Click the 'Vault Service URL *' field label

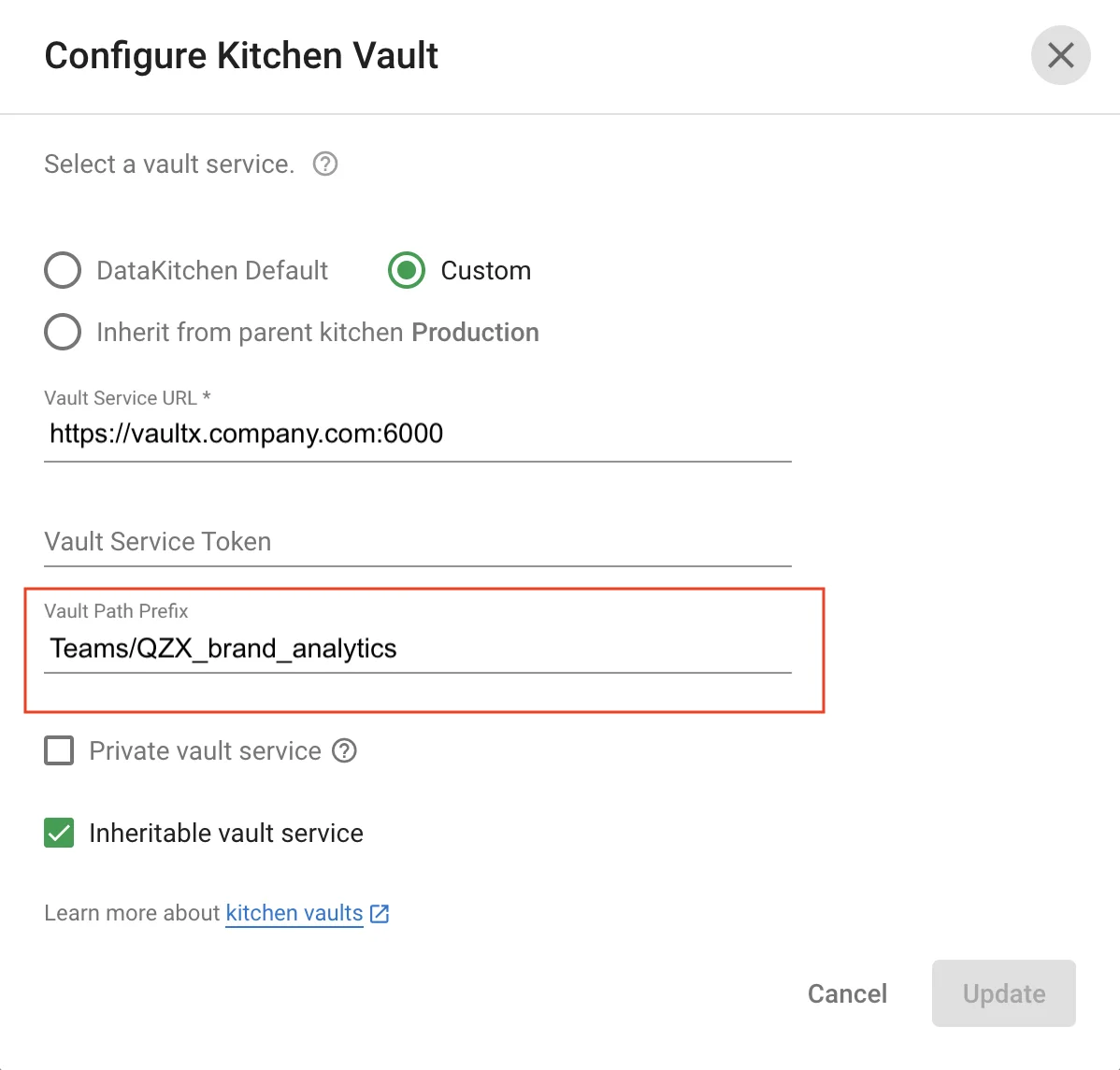click(x=127, y=398)
